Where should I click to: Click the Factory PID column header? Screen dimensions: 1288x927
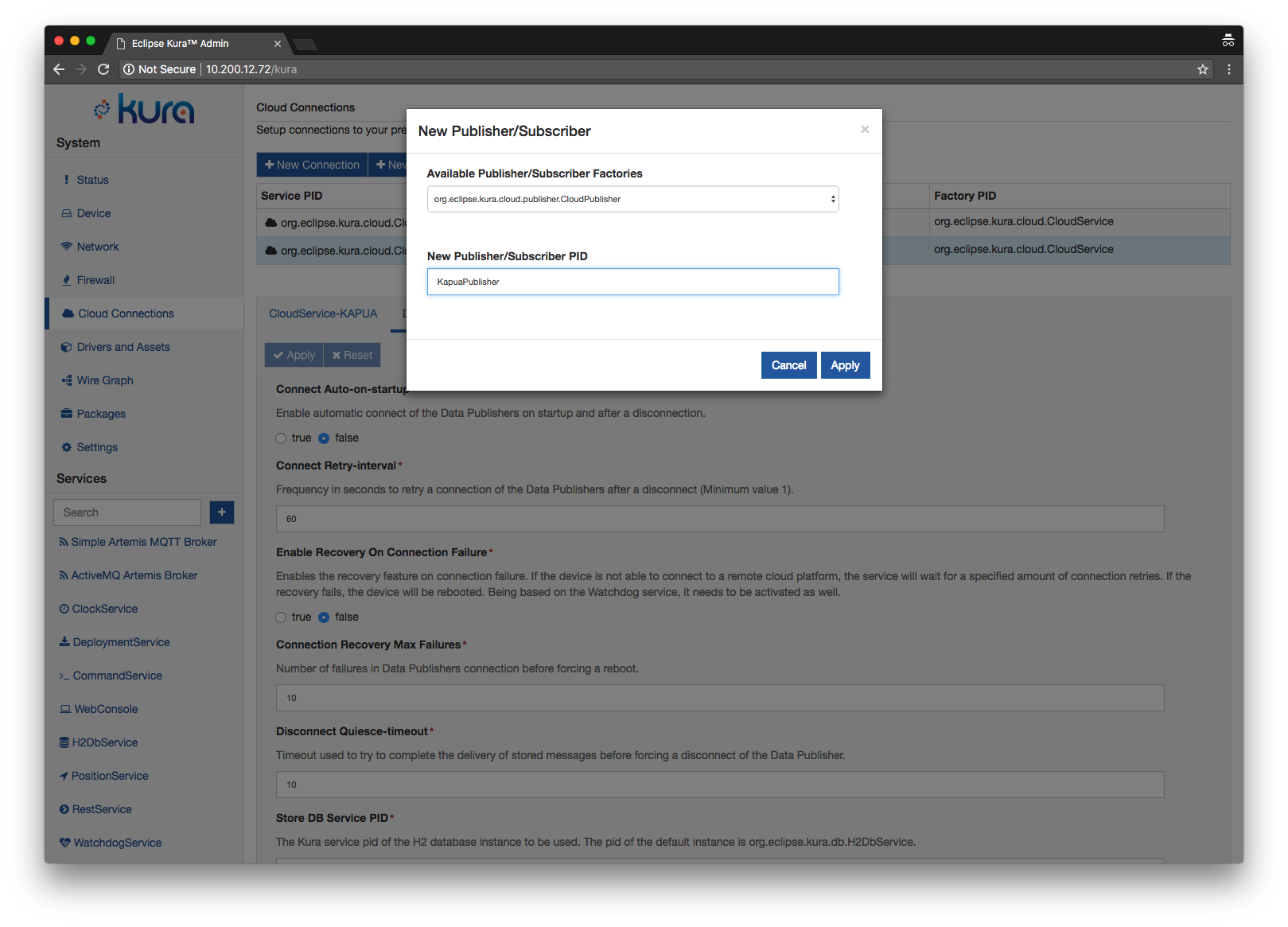tap(965, 196)
